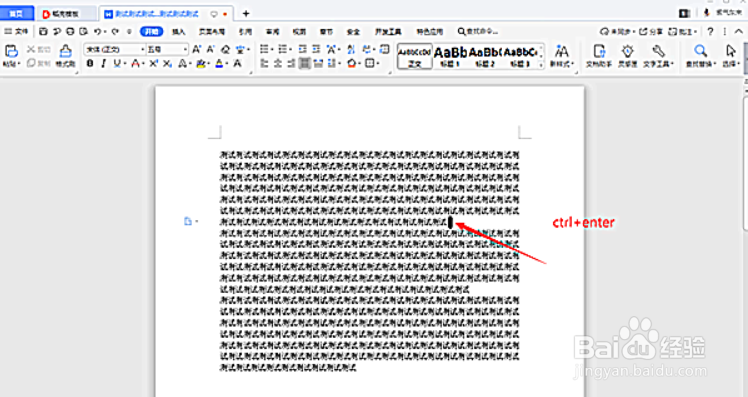This screenshot has width=748, height=397.
Task: Toggle center text alignment
Action: tap(278, 63)
